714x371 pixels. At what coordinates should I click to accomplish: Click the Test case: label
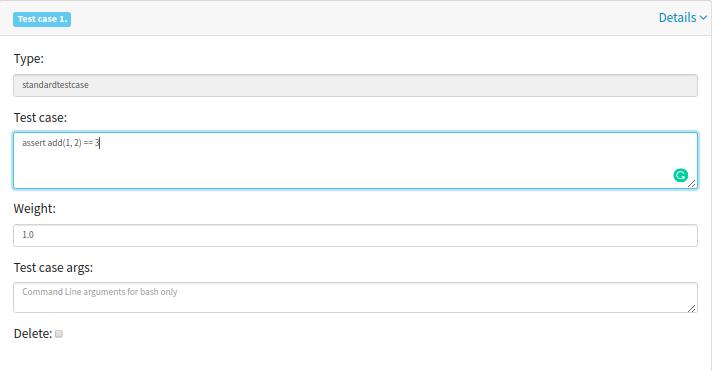click(40, 117)
